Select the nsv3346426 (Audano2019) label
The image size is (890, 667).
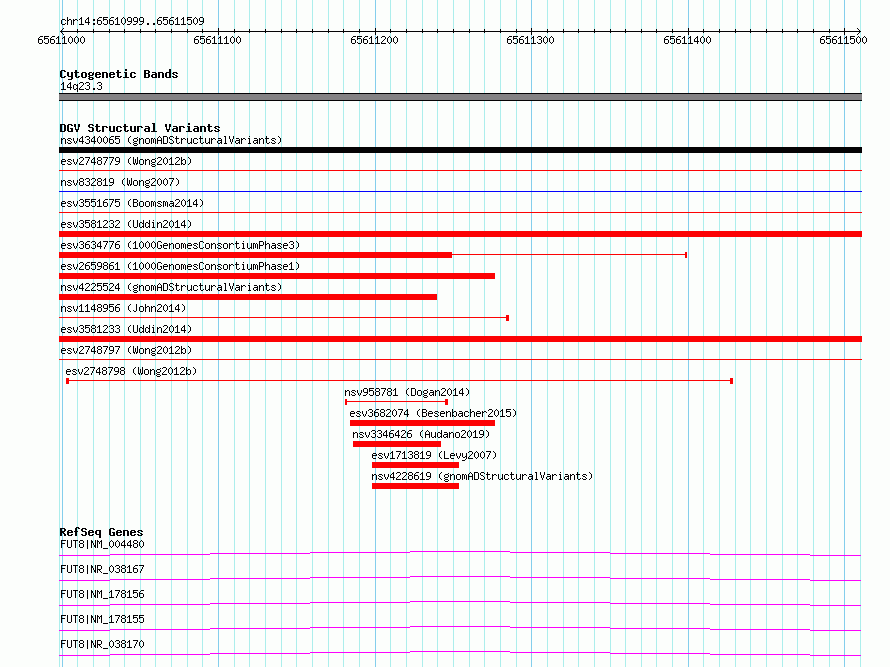421,434
